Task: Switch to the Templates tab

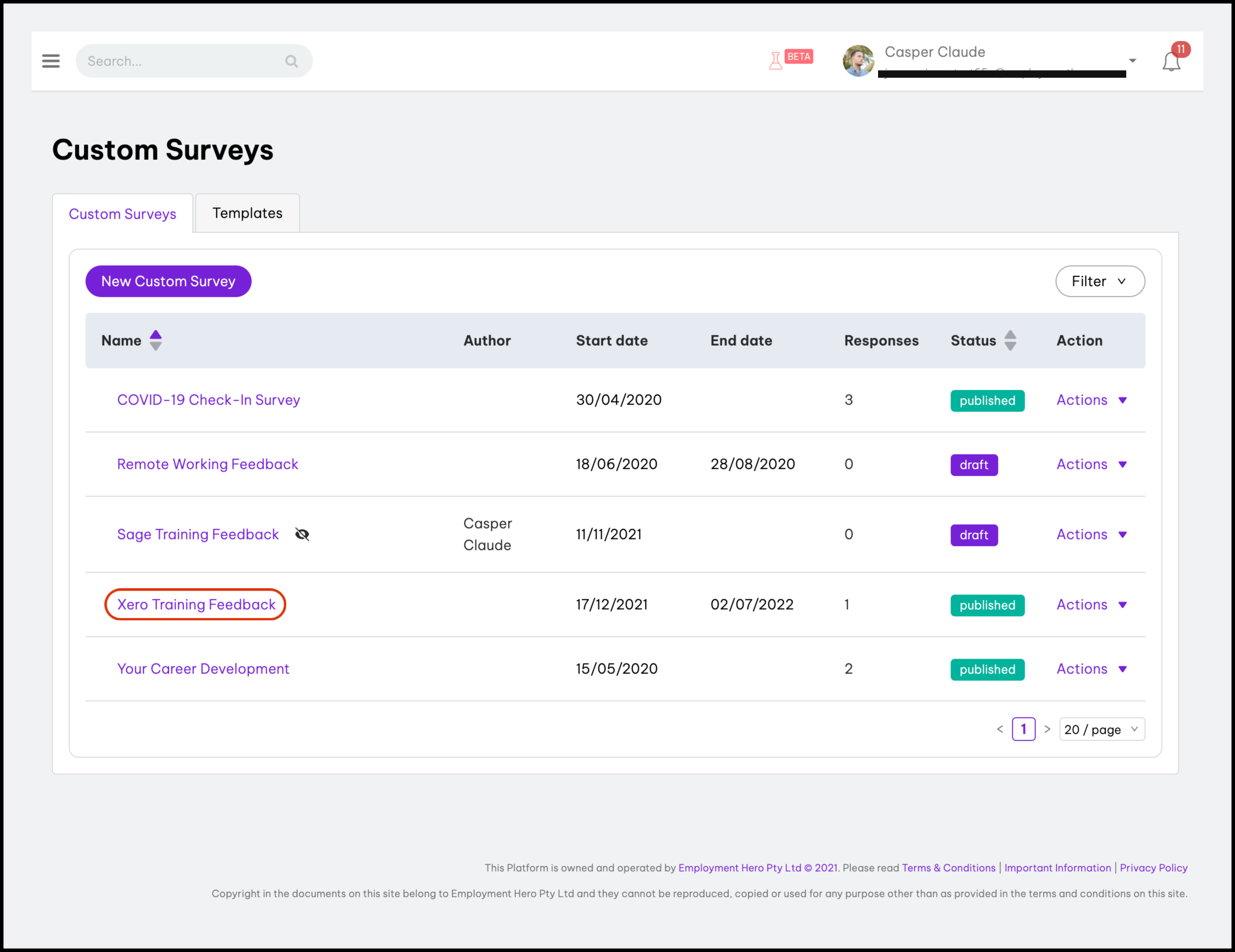Action: coord(247,213)
